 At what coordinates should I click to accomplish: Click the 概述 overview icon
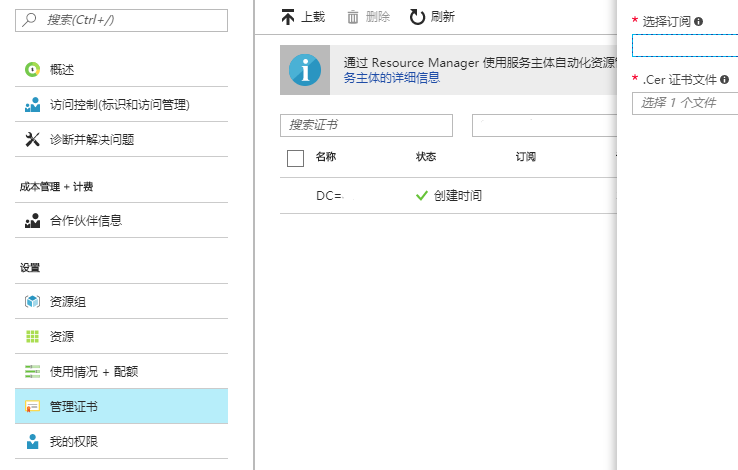(x=32, y=70)
